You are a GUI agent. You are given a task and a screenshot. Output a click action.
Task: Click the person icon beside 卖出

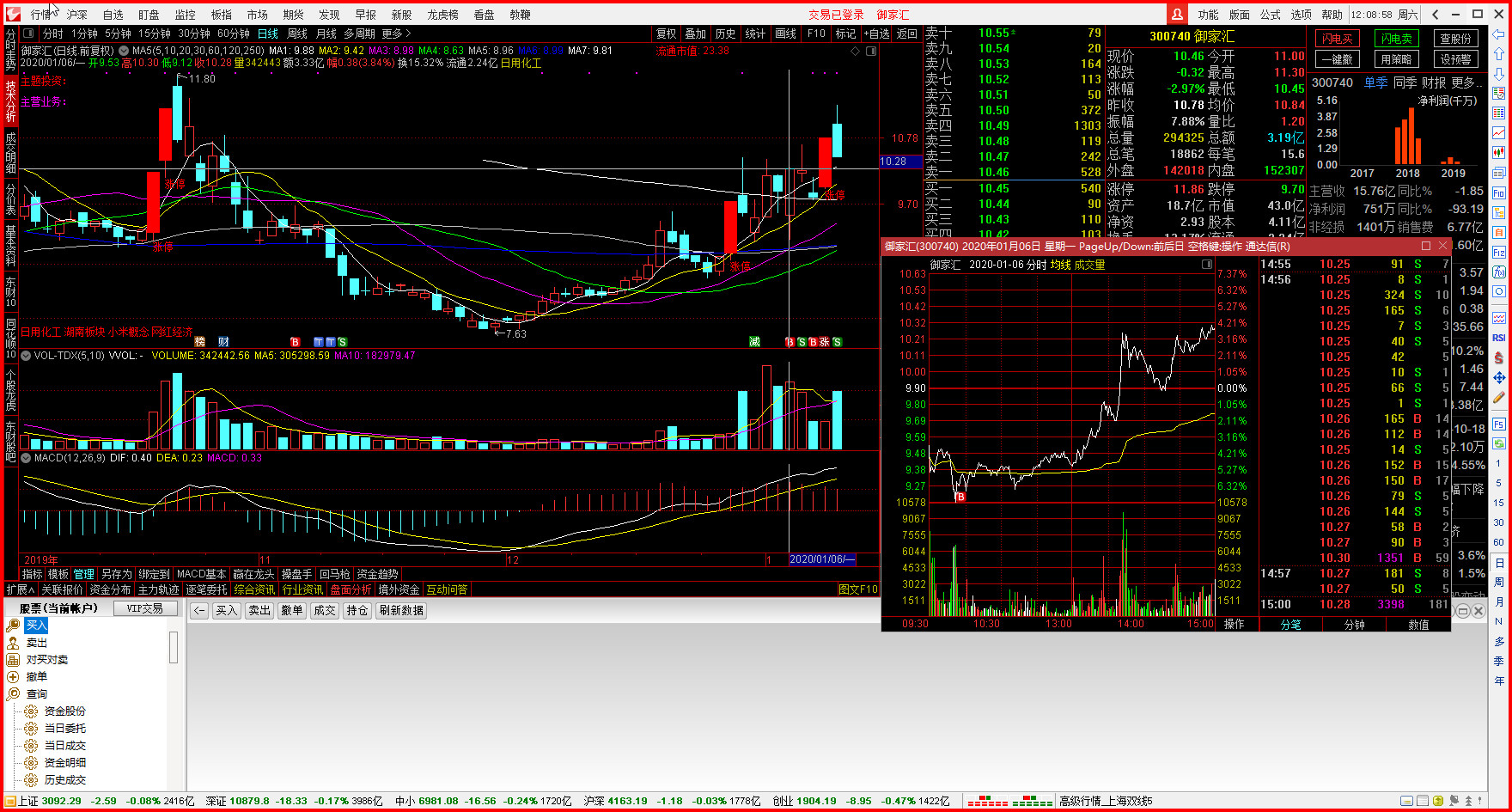(x=13, y=643)
